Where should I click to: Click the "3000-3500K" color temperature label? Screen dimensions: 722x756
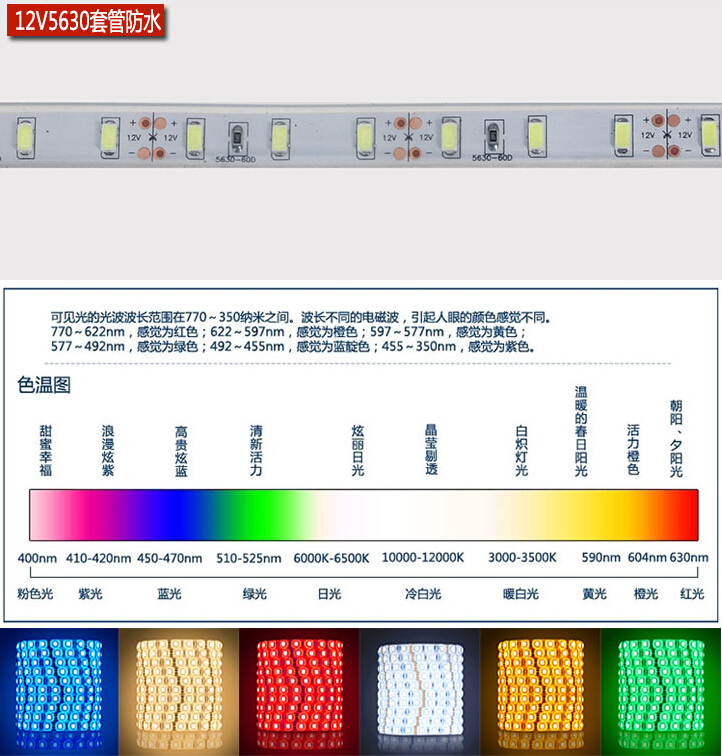522,558
